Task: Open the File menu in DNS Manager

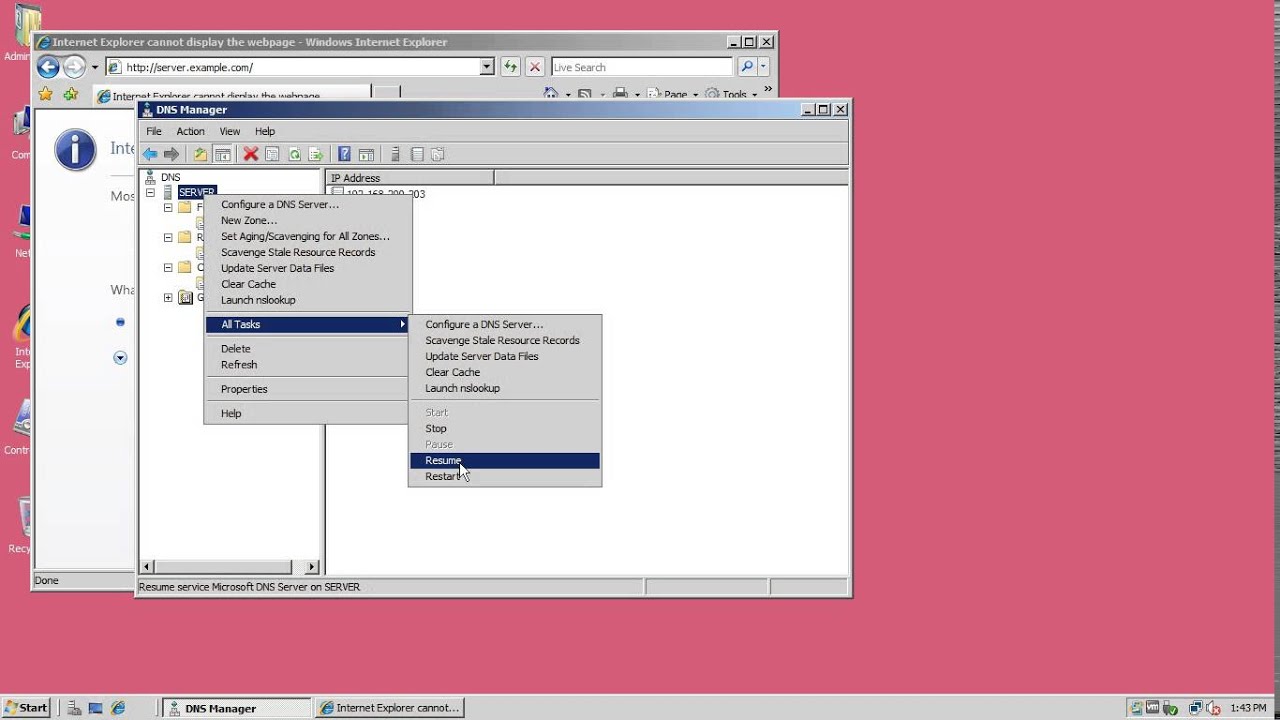Action: (154, 131)
